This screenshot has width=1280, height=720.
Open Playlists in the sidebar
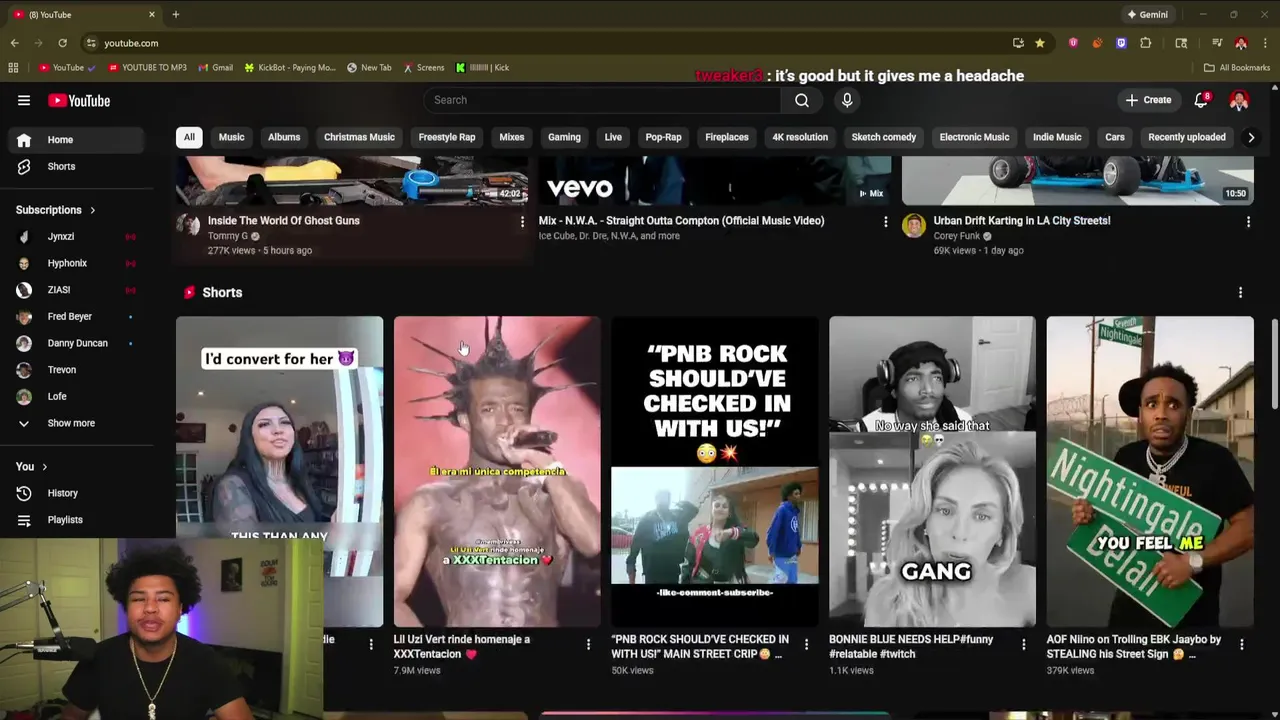[x=77, y=520]
